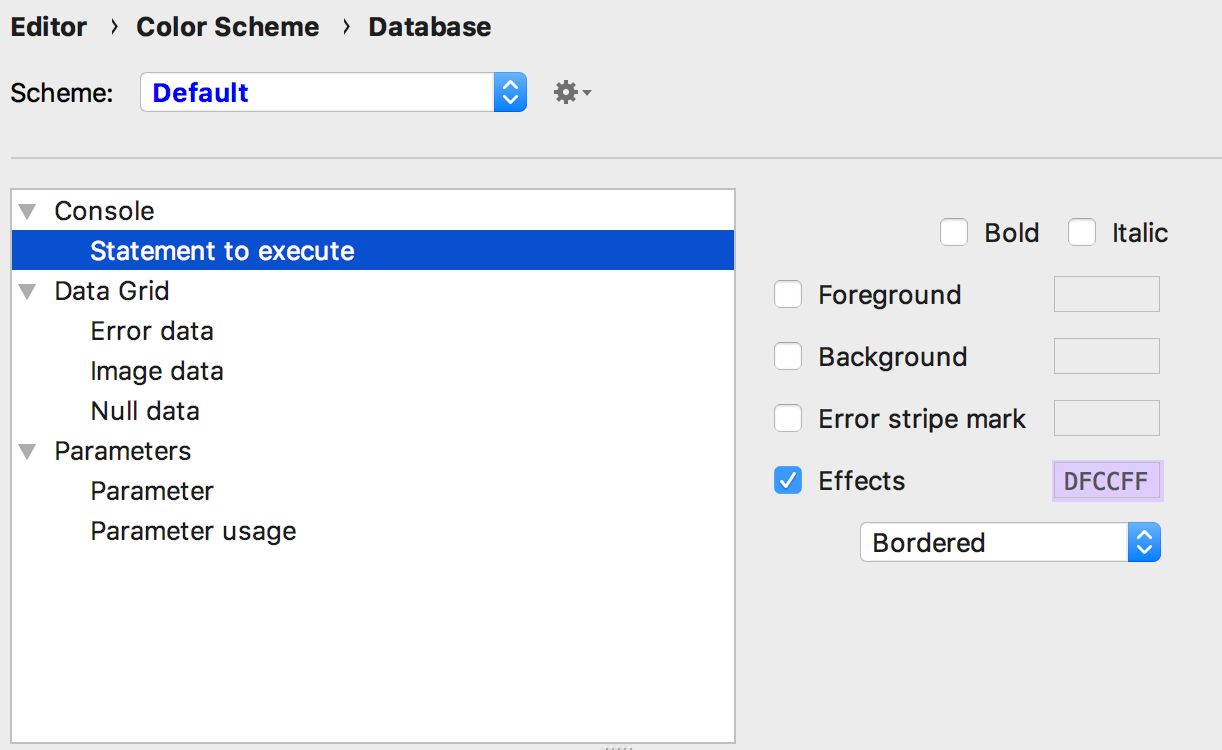Click the Editor breadcrumb
The height and width of the screenshot is (750, 1222).
point(49,27)
